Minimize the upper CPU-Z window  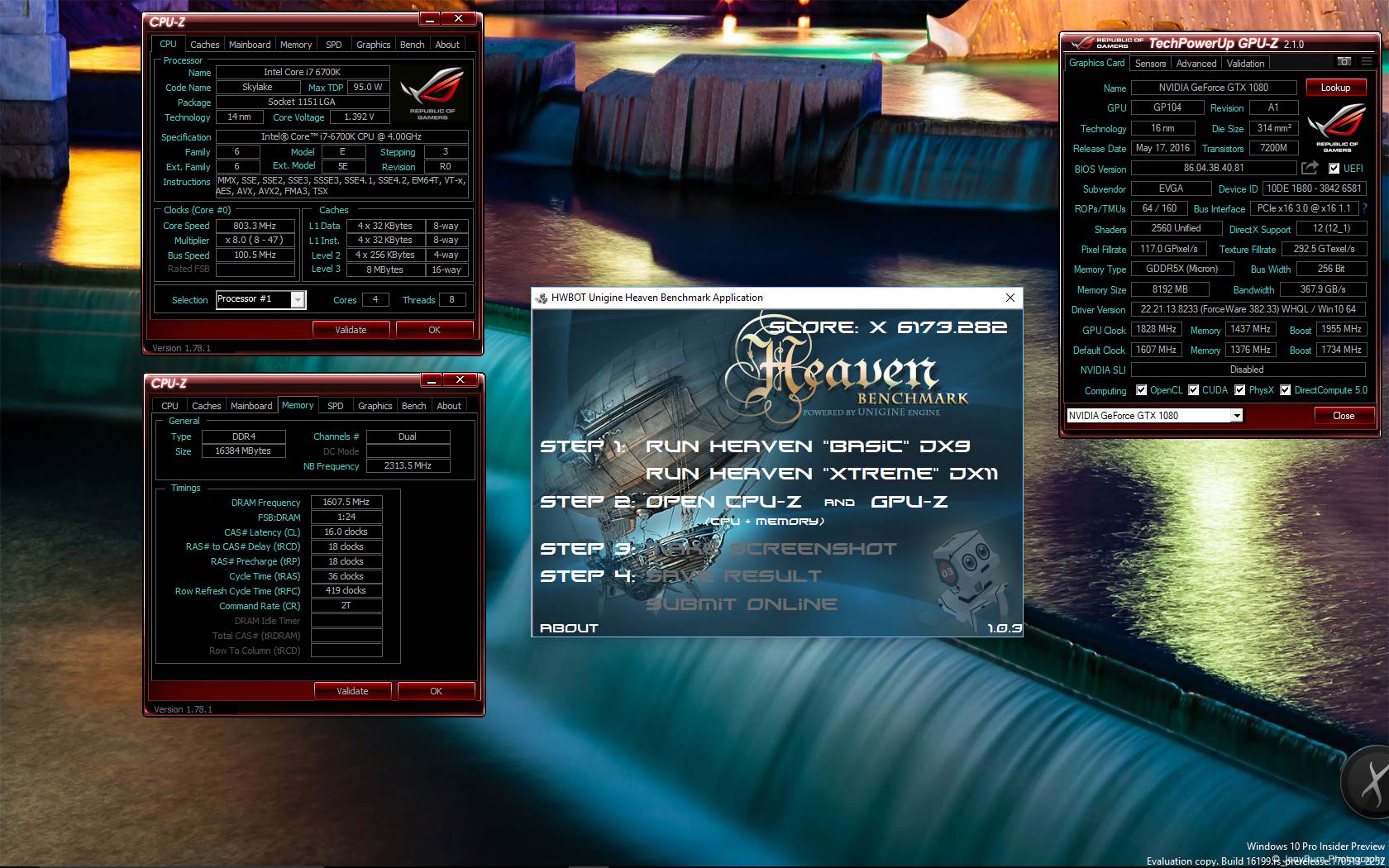[x=430, y=18]
